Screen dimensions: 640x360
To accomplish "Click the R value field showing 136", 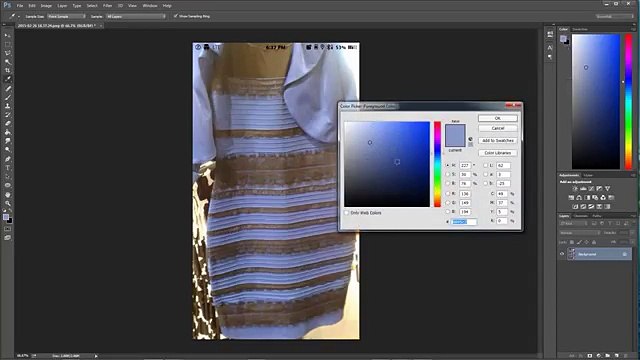I will (x=465, y=193).
